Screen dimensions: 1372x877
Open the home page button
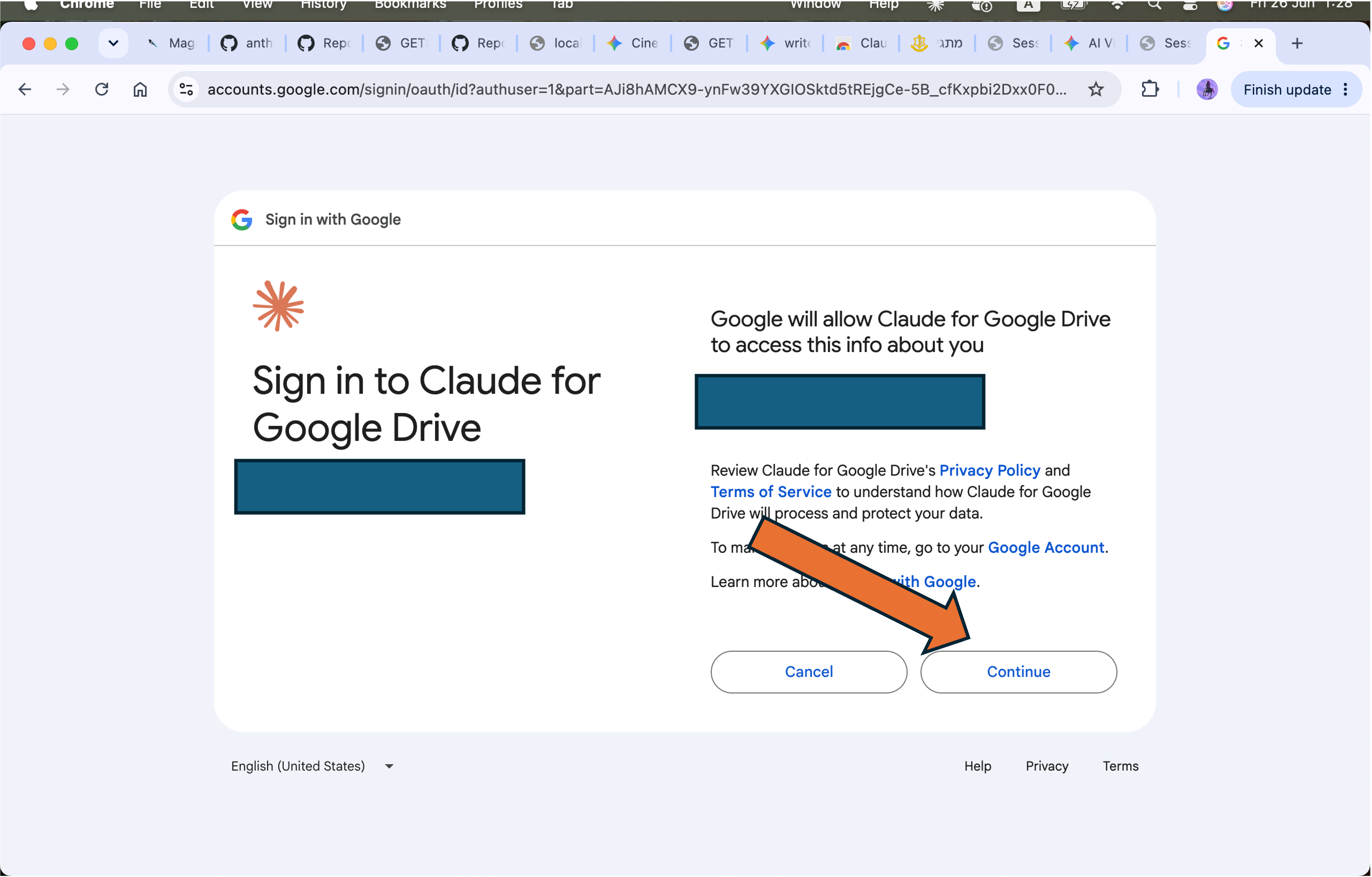pos(140,89)
